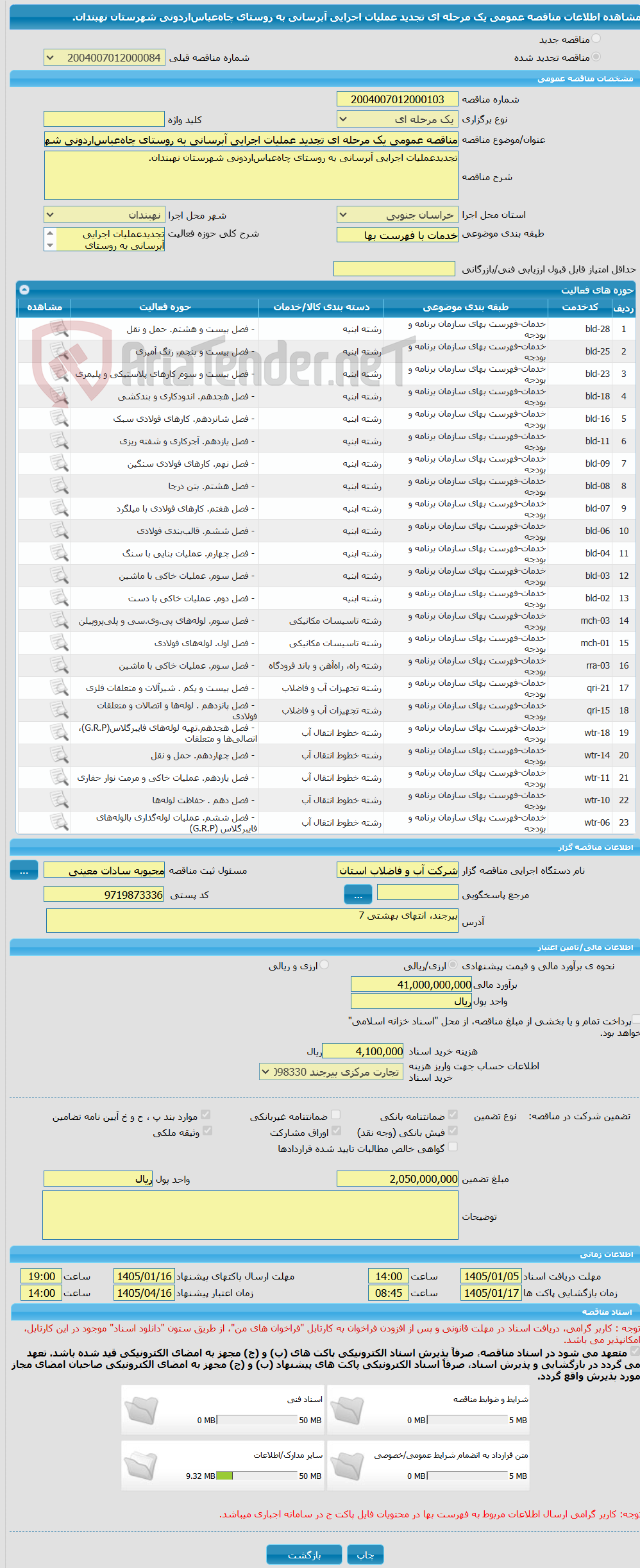Toggle ضمانتنامه غیربانکی checkbox
This screenshot has height=1568, width=640.
(x=335, y=1115)
